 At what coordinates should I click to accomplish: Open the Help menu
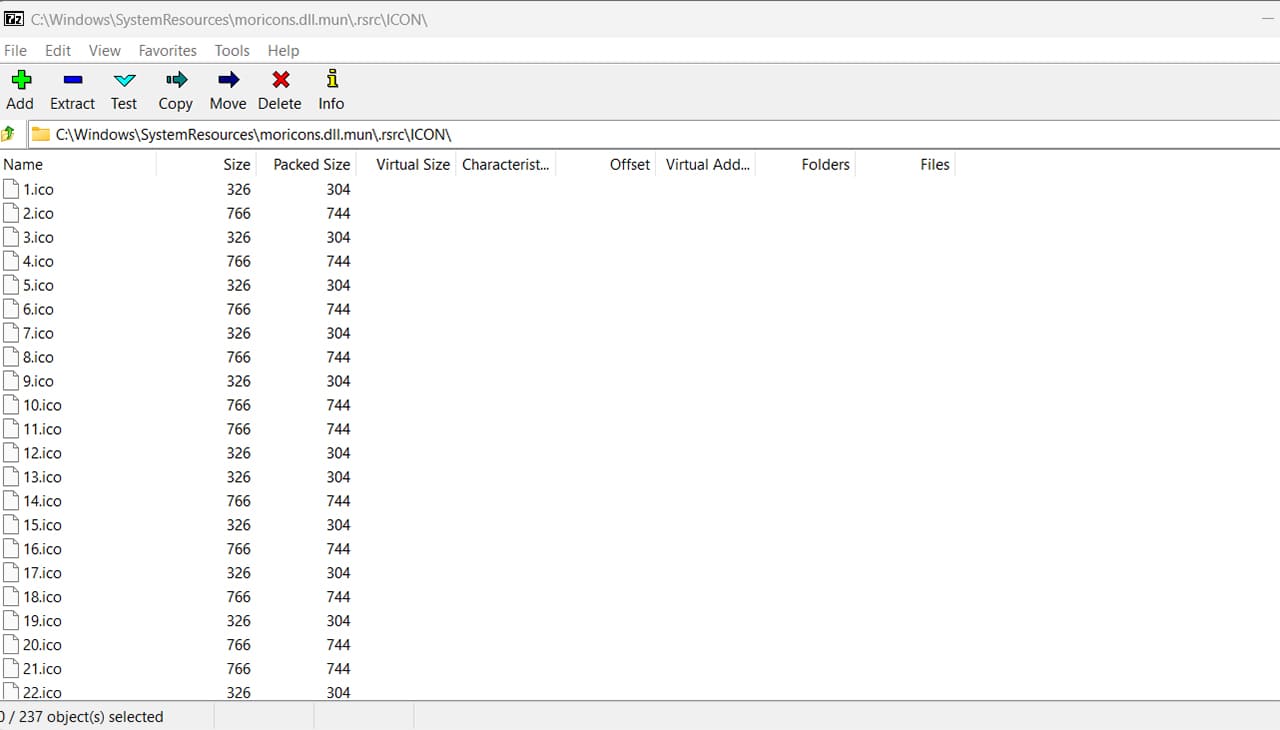[x=283, y=50]
